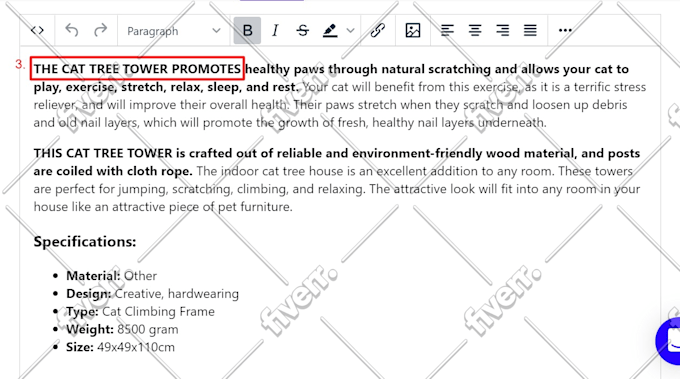Select the 'Weight: 8500 gram' bullet
Viewport: 680px width, 379px height.
pos(122,329)
